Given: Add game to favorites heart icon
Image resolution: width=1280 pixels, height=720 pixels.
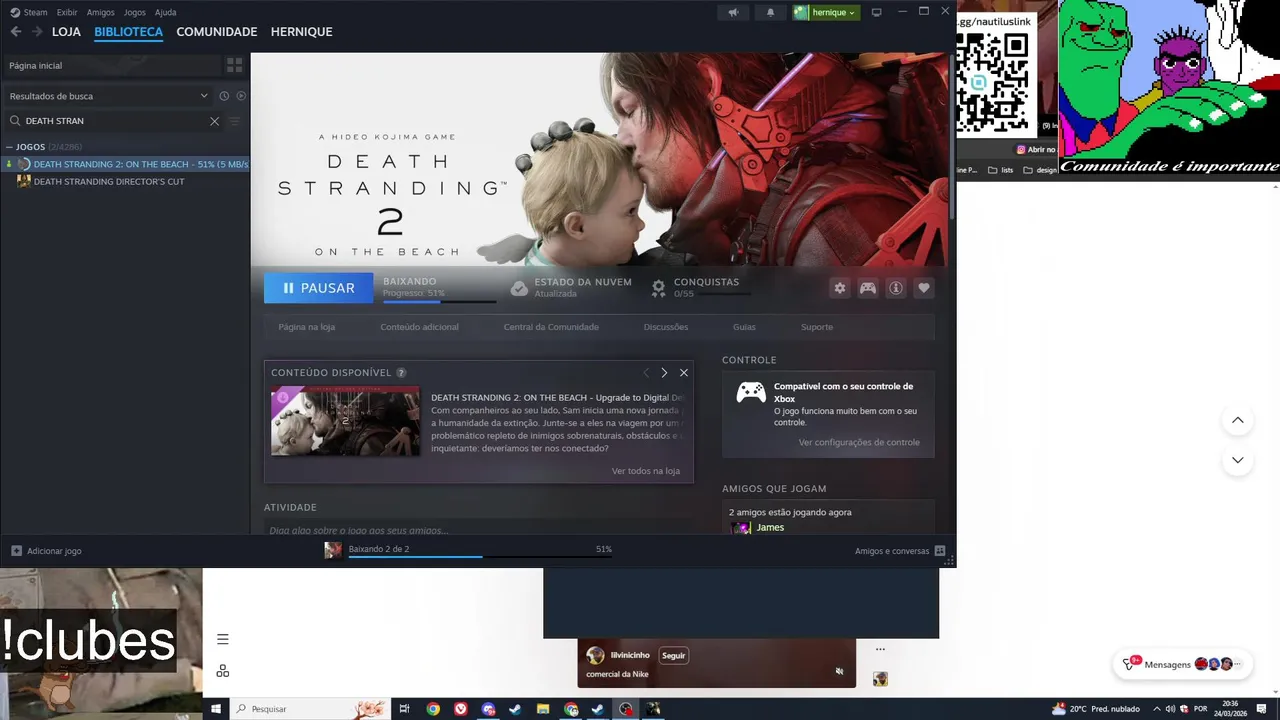Looking at the screenshot, I should [x=924, y=288].
